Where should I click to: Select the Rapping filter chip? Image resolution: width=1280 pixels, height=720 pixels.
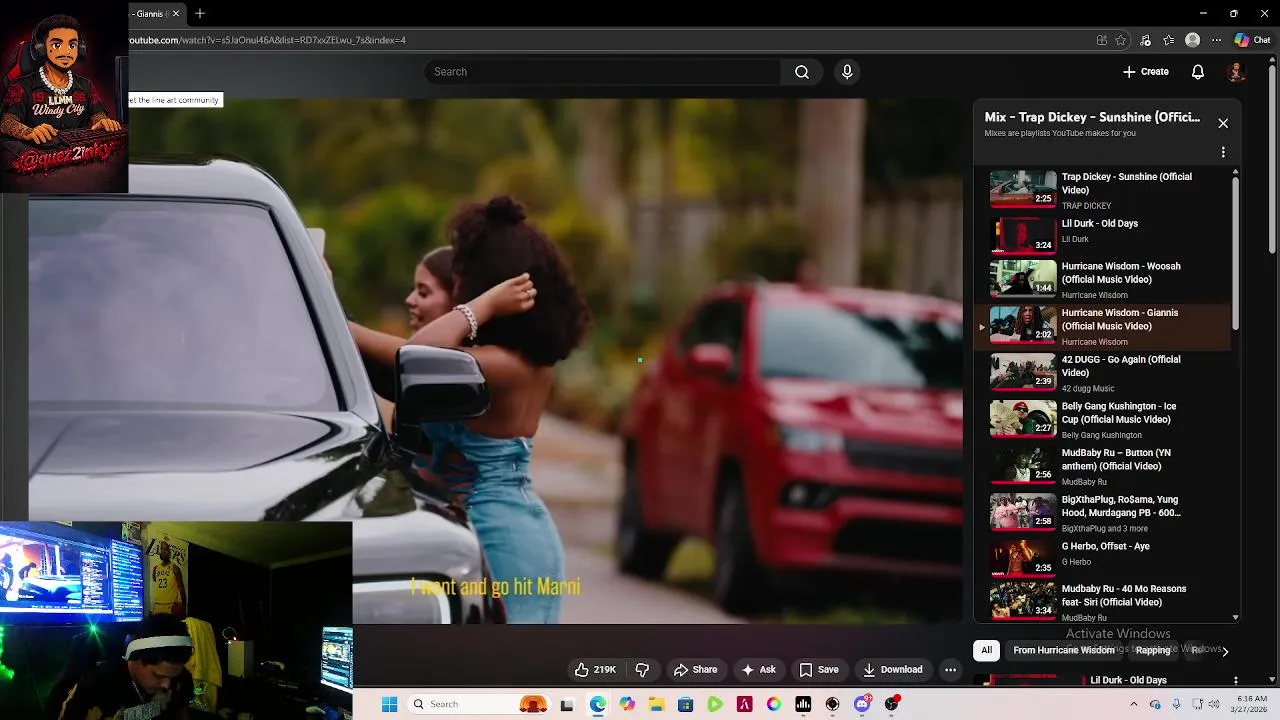tap(1152, 650)
